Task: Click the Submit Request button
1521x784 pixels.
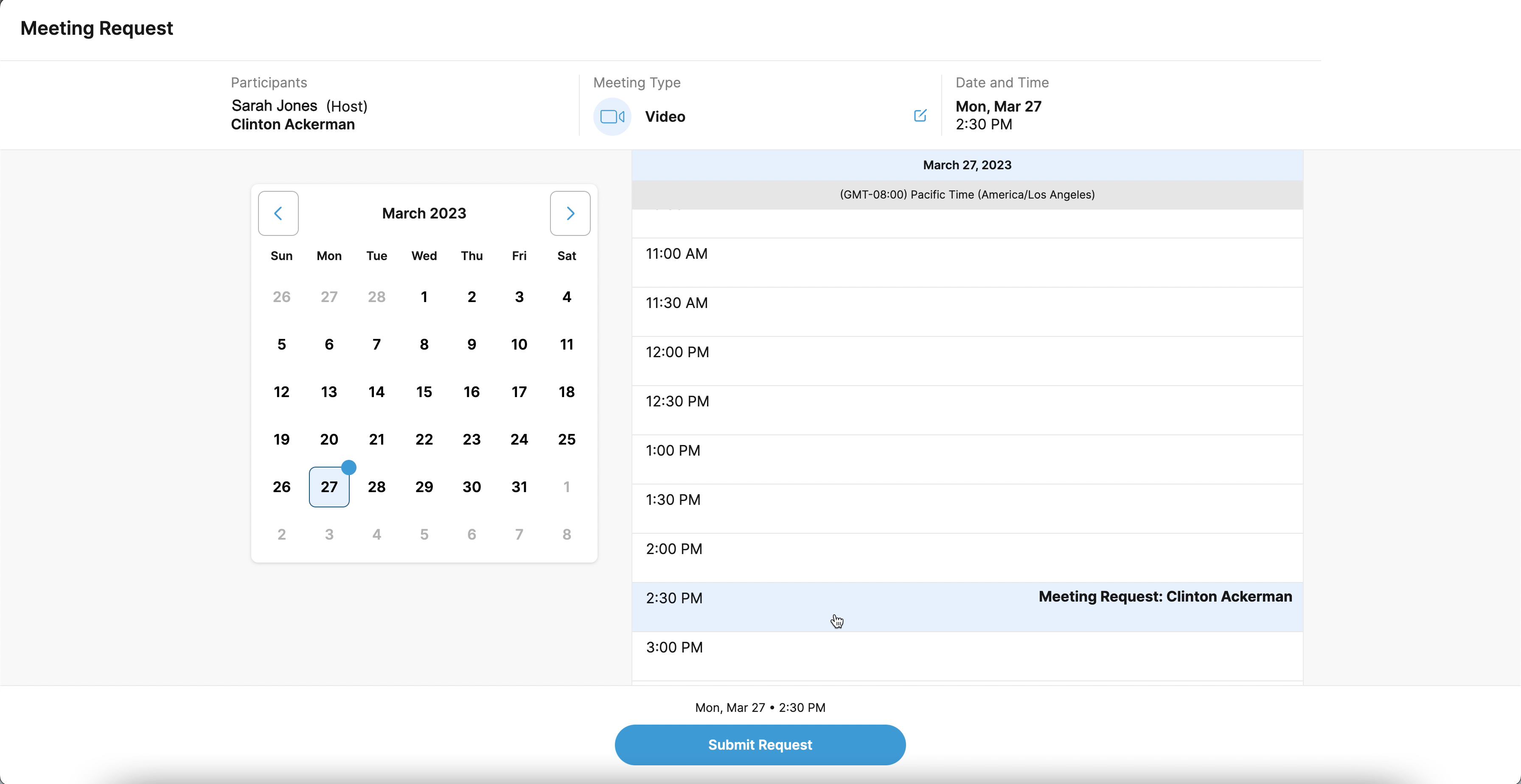Action: coord(760,745)
